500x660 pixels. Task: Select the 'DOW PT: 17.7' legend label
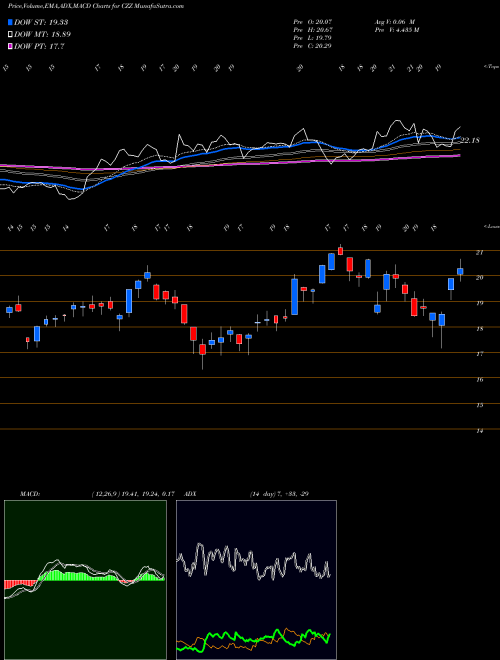(x=39, y=47)
